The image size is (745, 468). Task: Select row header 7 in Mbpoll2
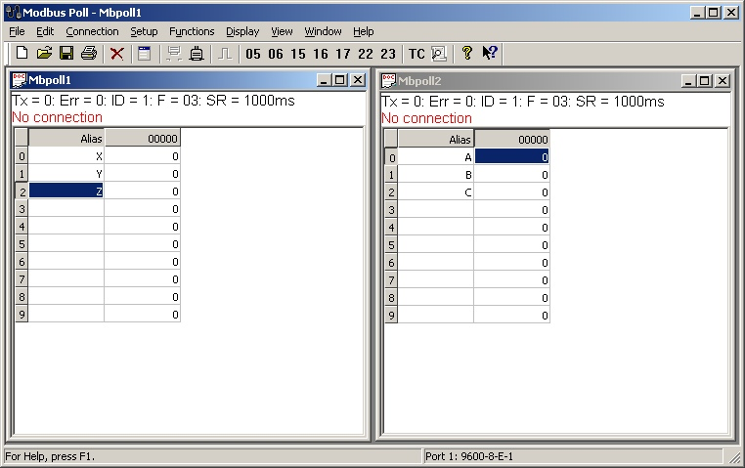coord(391,280)
